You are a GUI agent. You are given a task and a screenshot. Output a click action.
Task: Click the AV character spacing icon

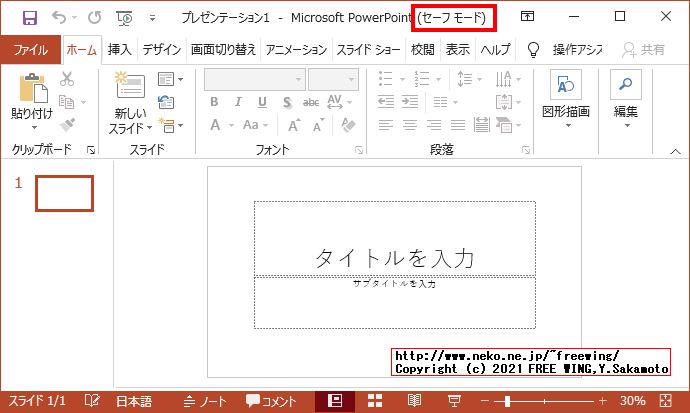[x=335, y=102]
